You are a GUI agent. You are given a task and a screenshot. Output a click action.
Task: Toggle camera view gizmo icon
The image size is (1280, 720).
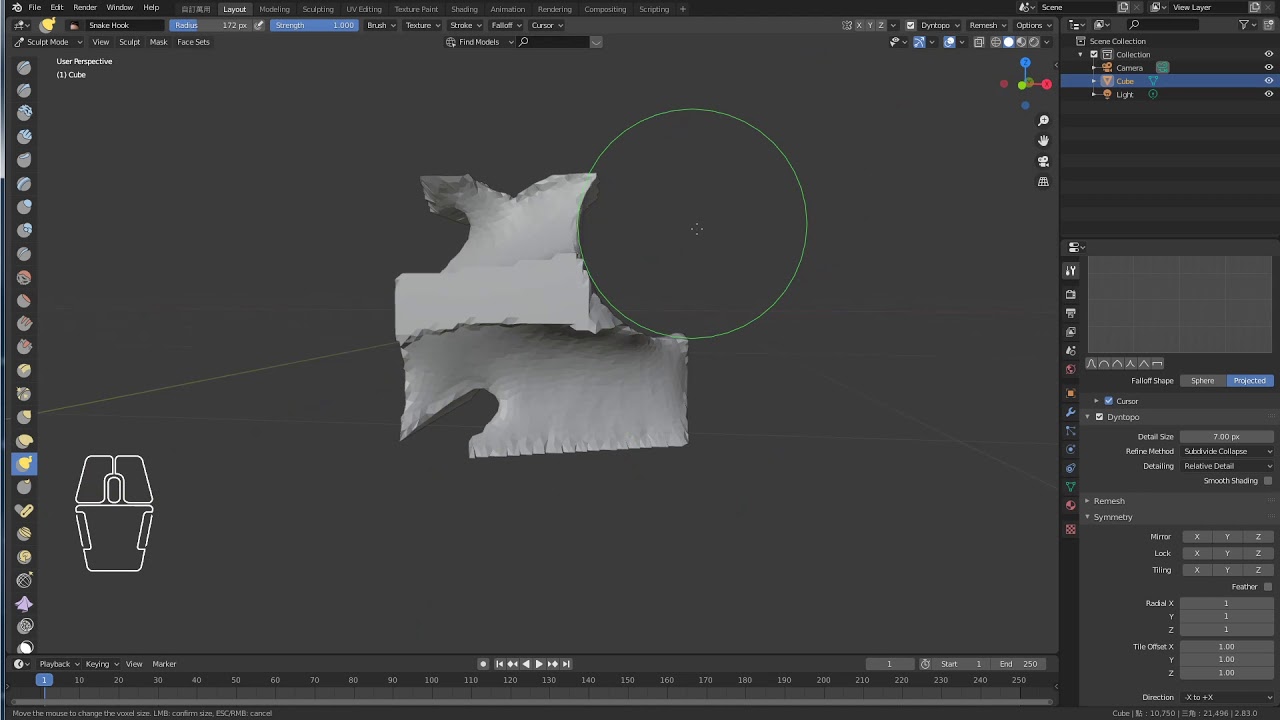(x=1043, y=162)
